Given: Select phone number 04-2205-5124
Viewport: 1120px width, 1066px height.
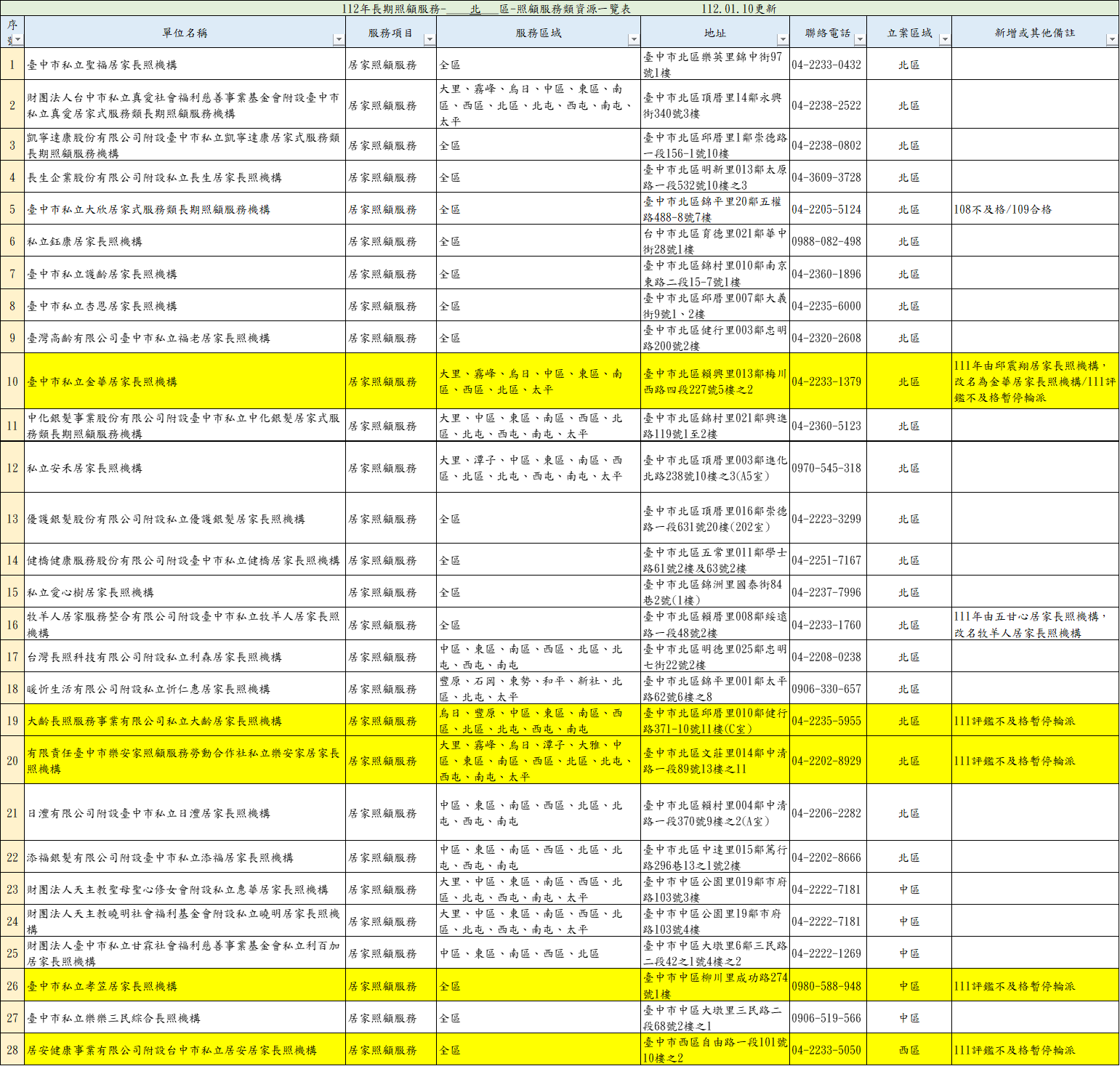Looking at the screenshot, I should tap(828, 209).
